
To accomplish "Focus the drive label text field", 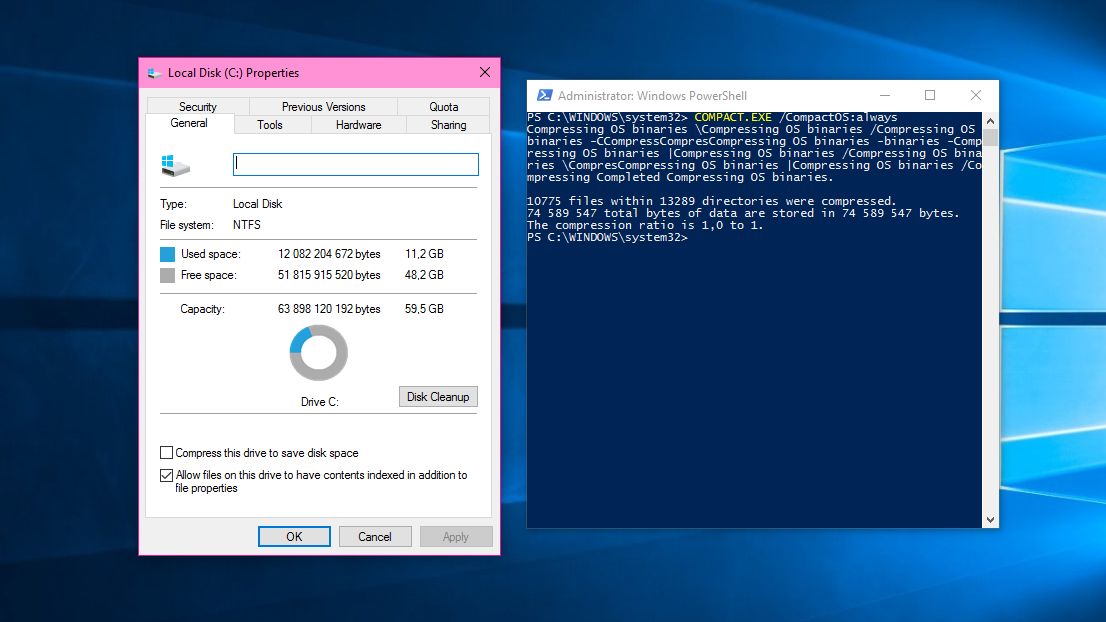I will tap(356, 164).
